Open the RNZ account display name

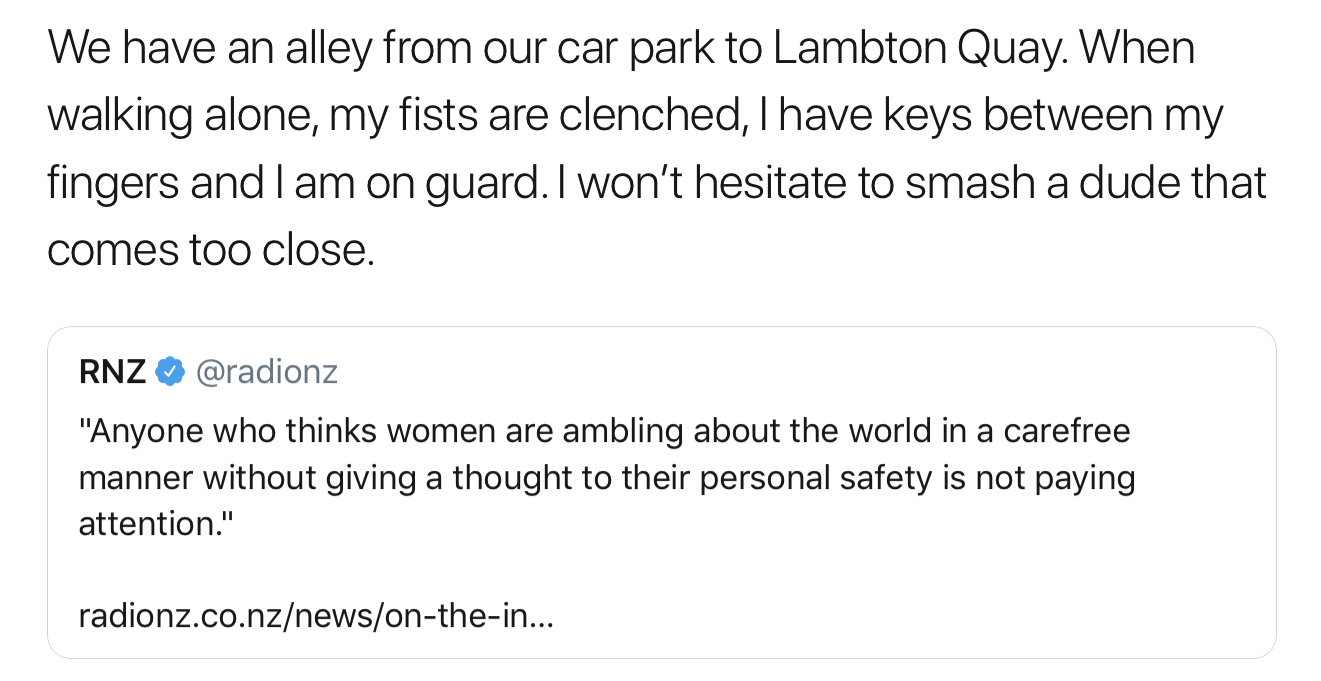(x=113, y=373)
